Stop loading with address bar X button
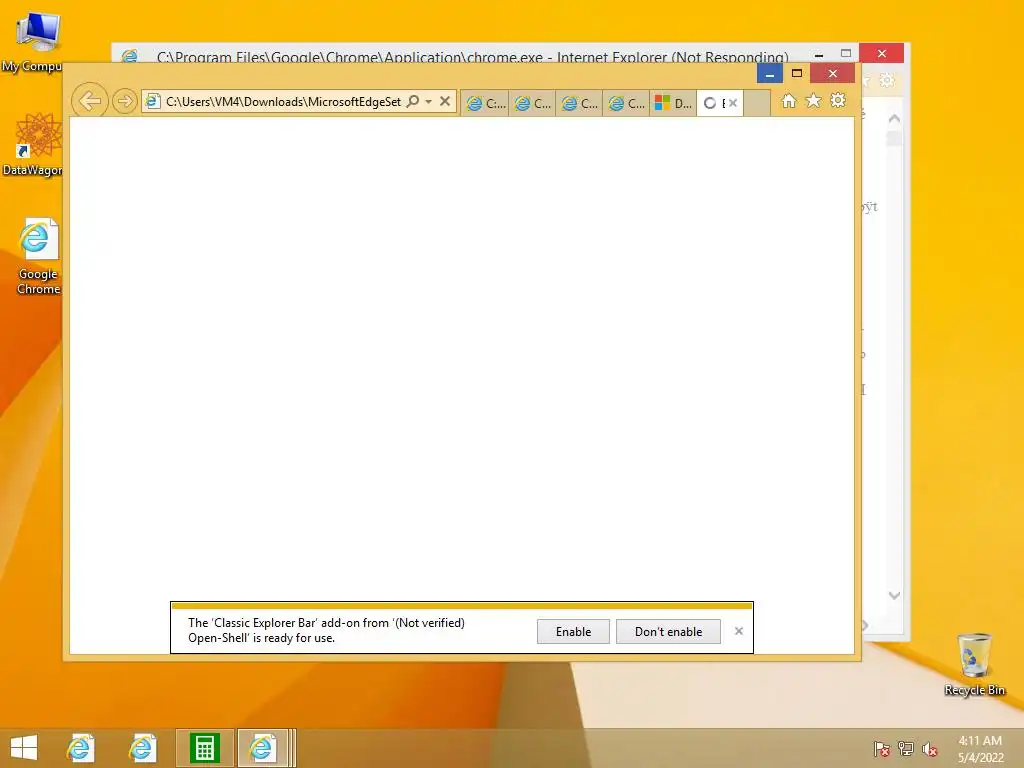This screenshot has height=768, width=1024. [445, 101]
